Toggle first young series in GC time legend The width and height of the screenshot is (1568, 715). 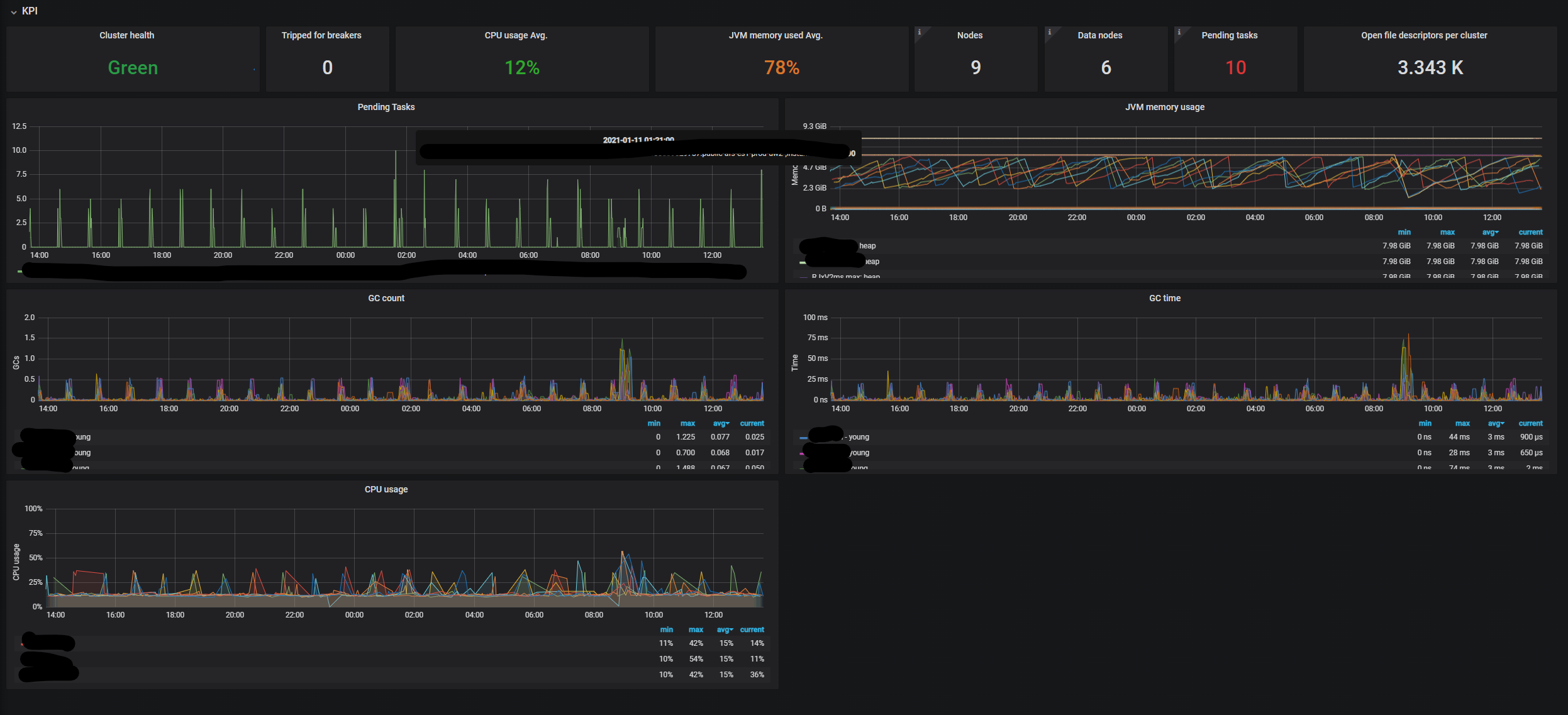click(859, 437)
